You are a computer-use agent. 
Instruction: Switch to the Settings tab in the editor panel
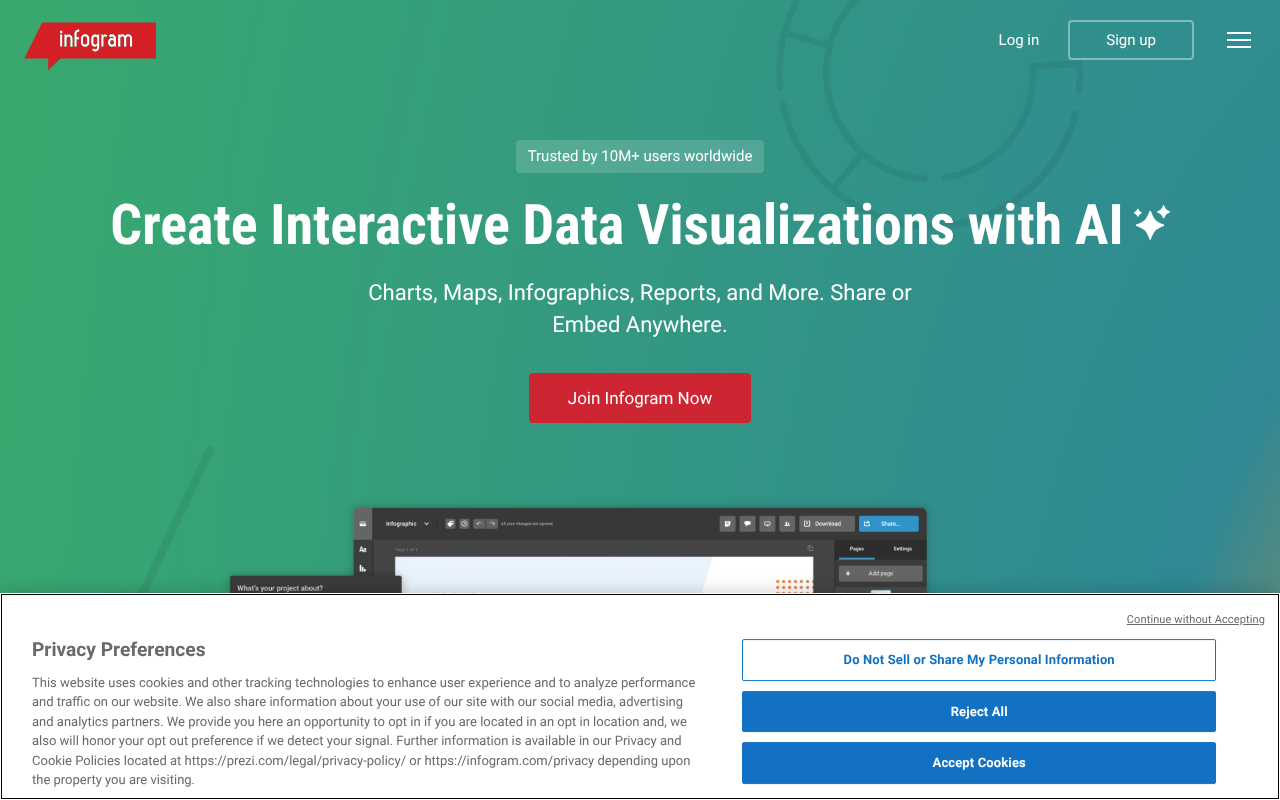tap(902, 549)
